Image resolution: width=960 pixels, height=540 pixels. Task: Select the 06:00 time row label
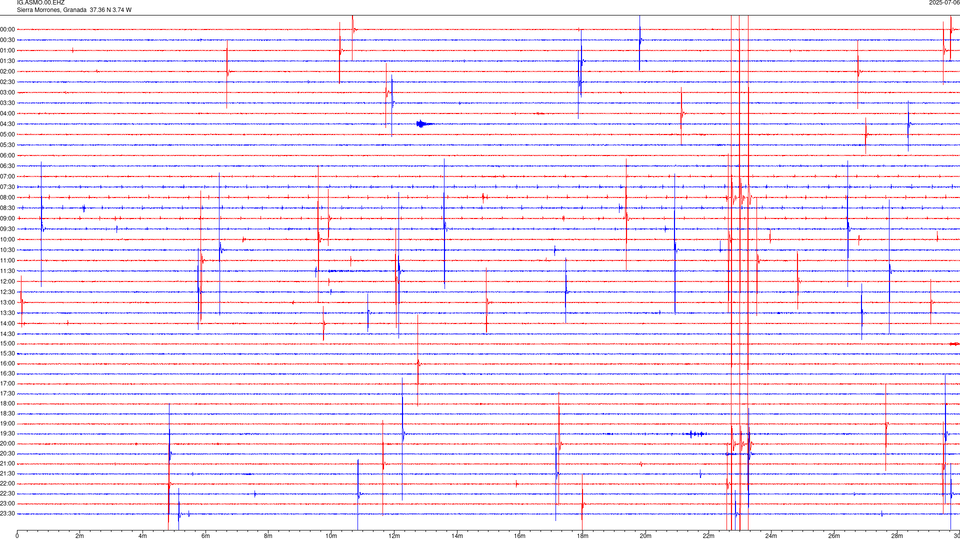pos(8,156)
